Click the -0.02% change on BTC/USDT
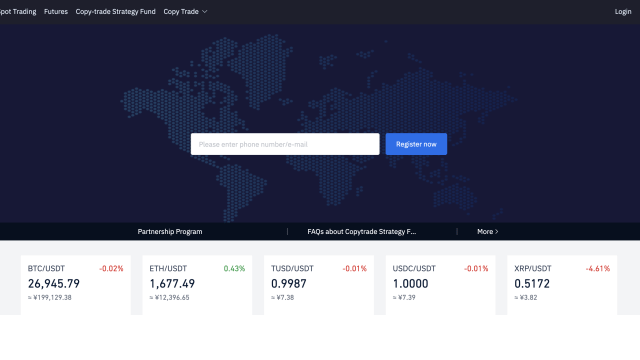The image size is (640, 360). pos(111,269)
